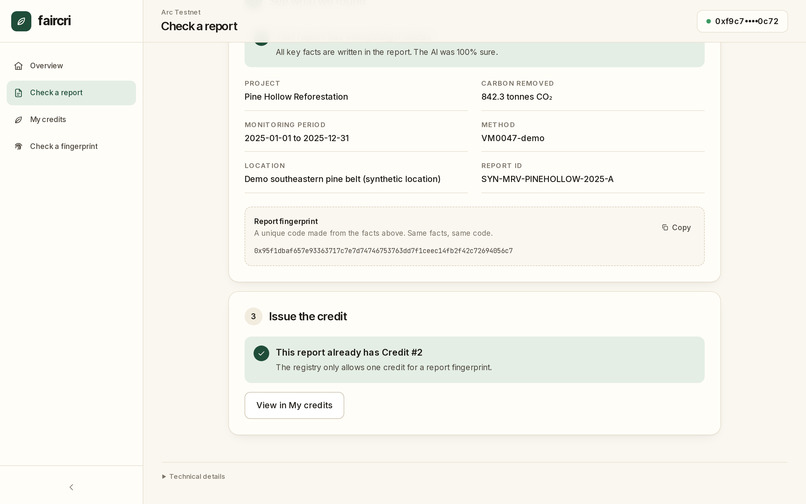Viewport: 806px width, 504px height.
Task: Click the registry only allows one credit text
Action: tap(383, 367)
